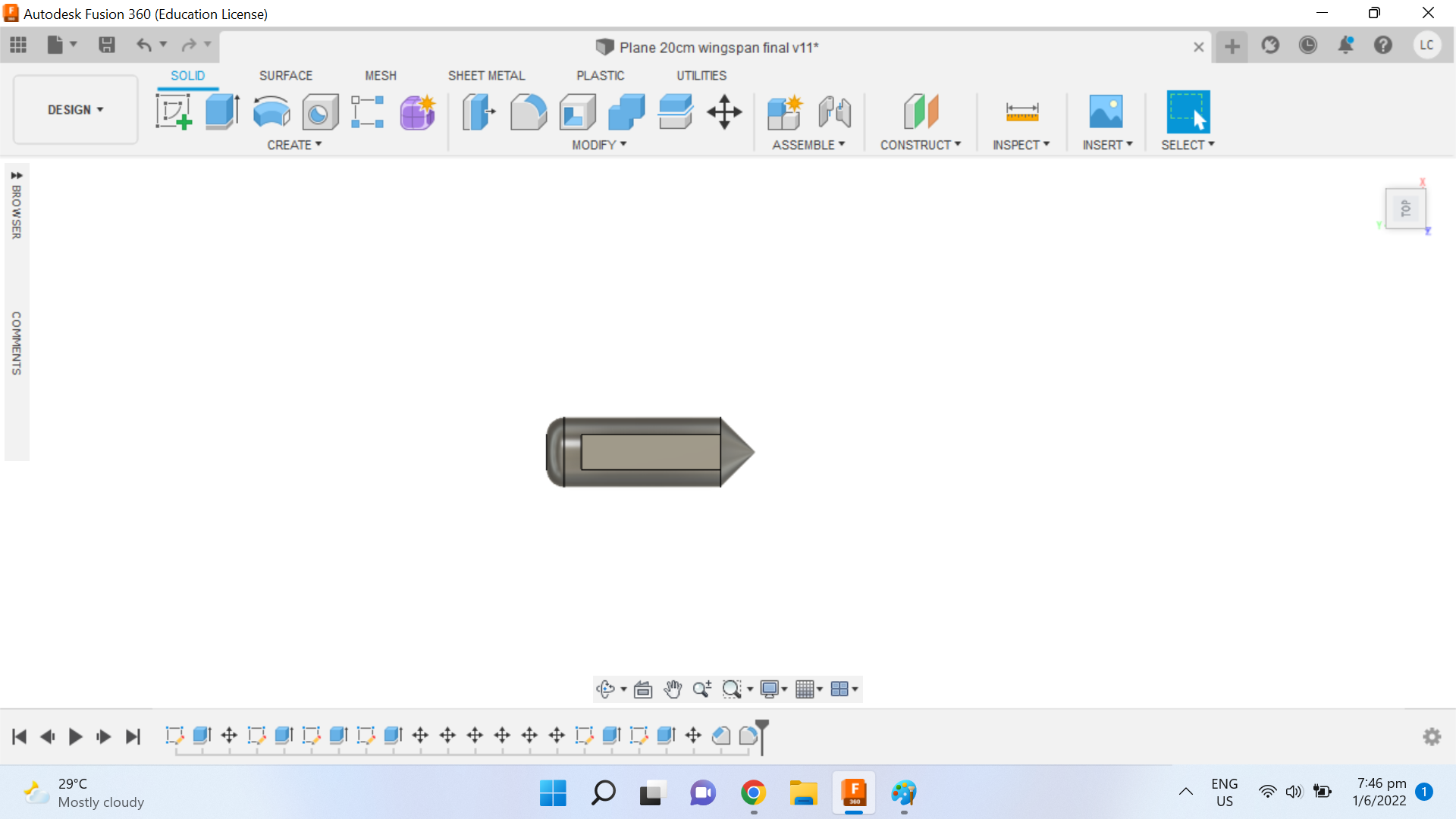Click the Display Settings icon
The height and width of the screenshot is (819, 1456).
pyautogui.click(x=771, y=689)
